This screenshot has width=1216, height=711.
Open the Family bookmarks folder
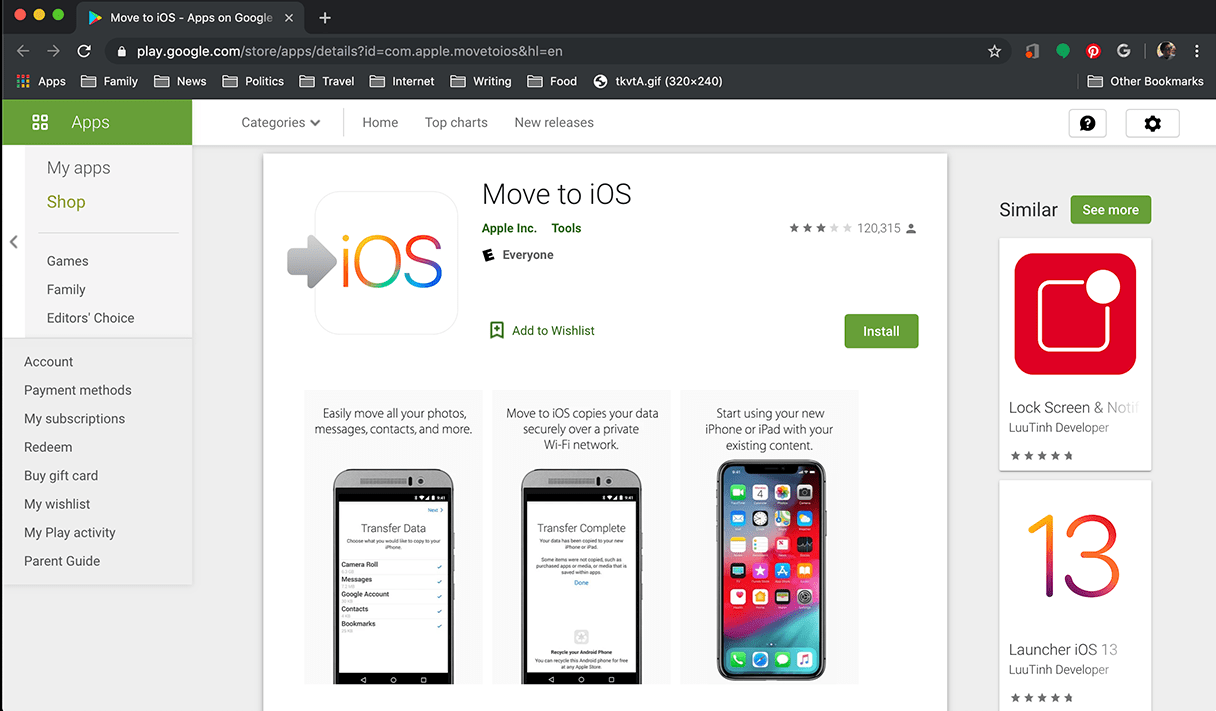click(109, 81)
